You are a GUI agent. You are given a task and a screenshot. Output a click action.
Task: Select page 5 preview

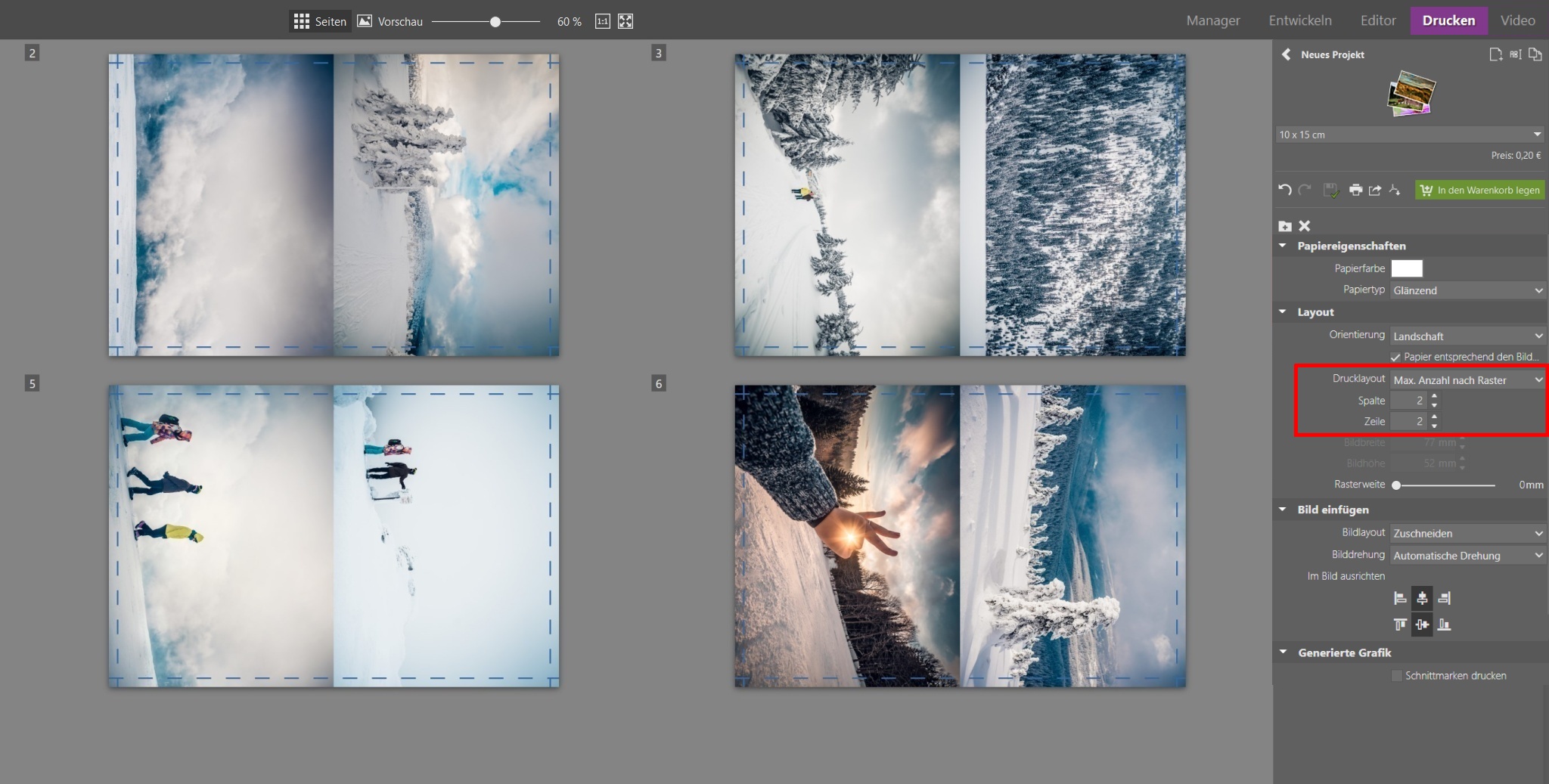pos(334,536)
